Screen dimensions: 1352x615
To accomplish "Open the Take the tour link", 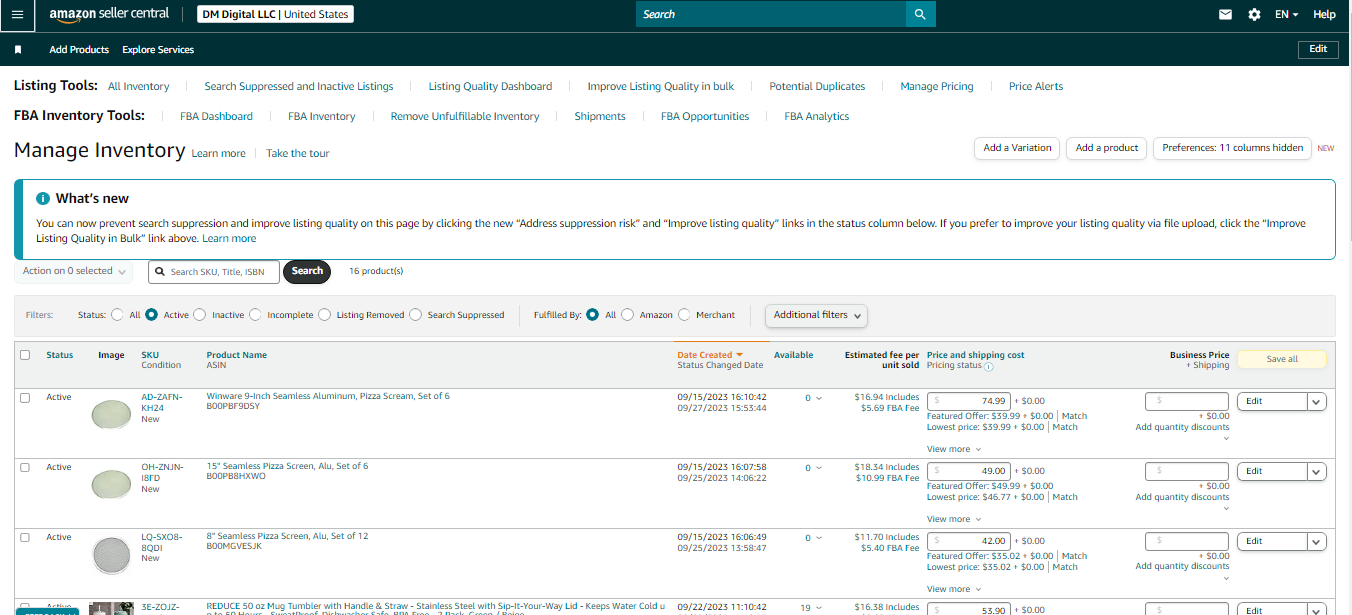I will tap(298, 154).
